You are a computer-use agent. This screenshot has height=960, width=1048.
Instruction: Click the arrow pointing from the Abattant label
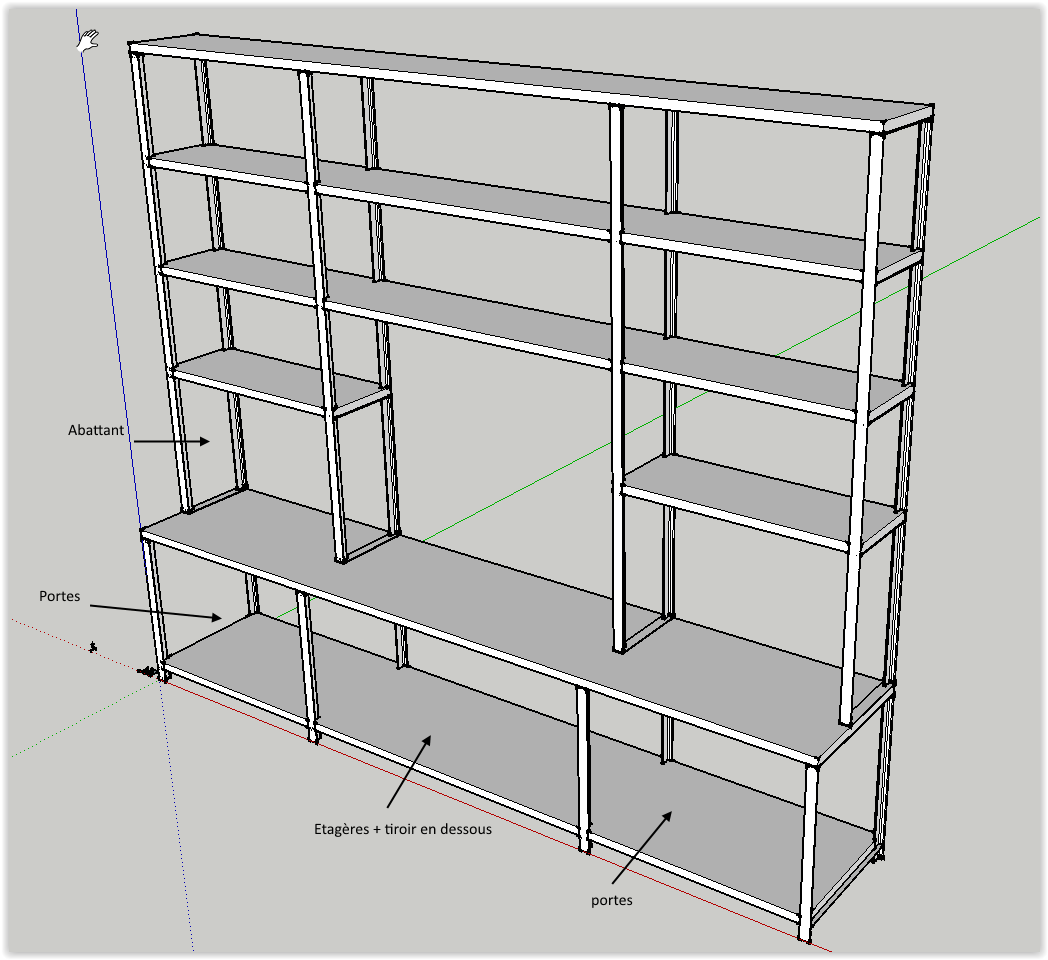[170, 440]
